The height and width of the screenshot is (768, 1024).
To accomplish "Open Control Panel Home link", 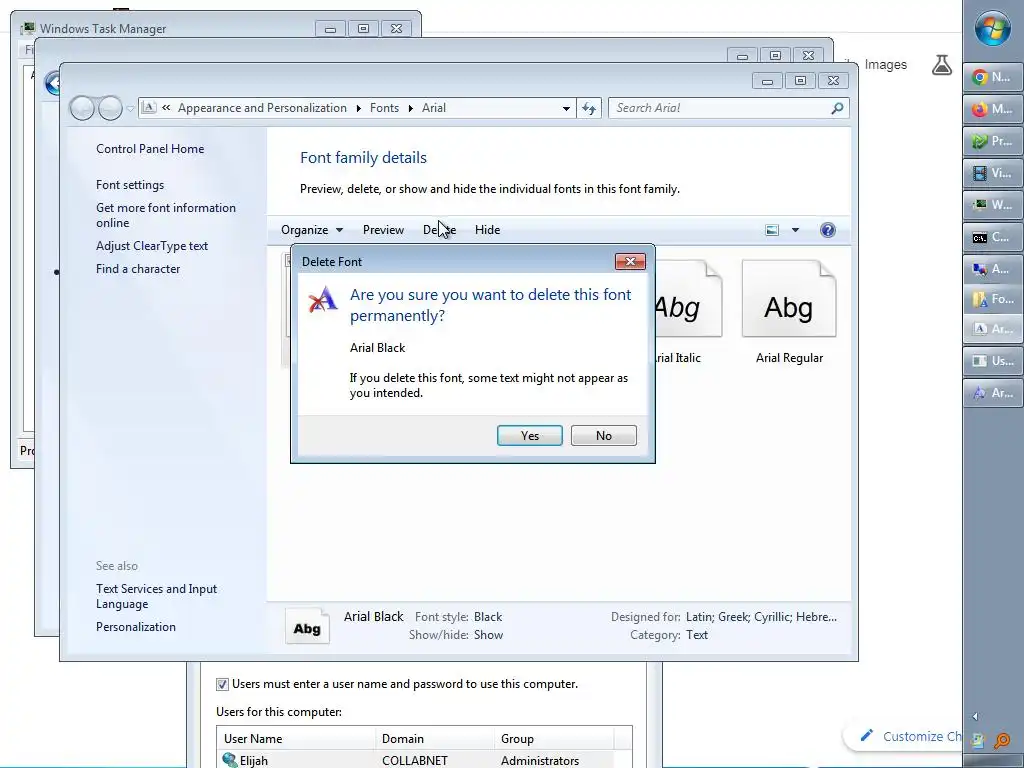I will pyautogui.click(x=150, y=149).
